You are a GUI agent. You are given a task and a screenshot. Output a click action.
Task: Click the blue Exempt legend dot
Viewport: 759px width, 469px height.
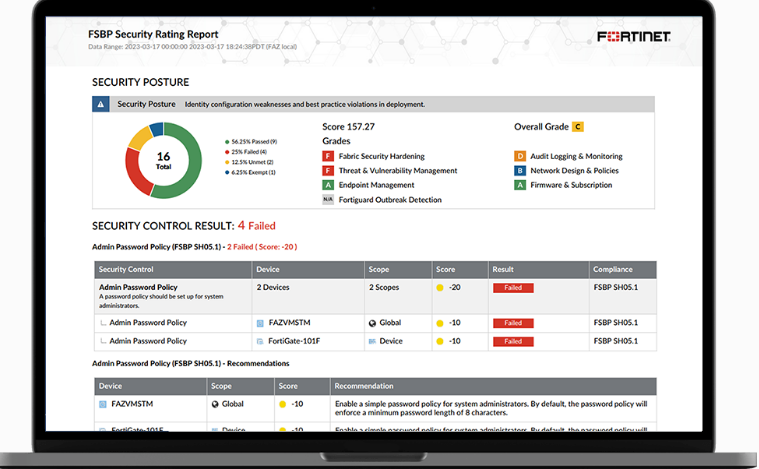(227, 172)
